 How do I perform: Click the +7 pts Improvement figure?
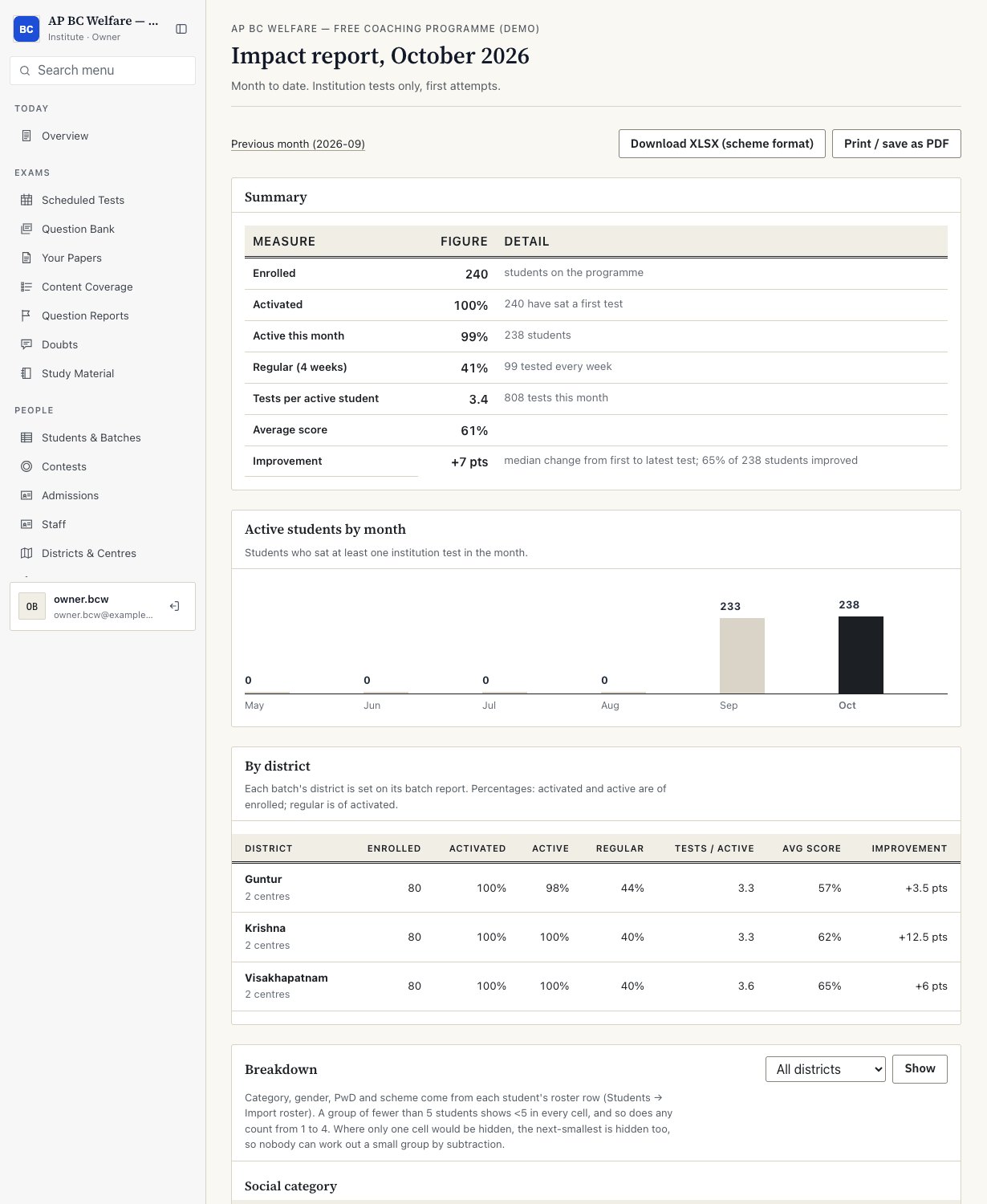pos(469,462)
